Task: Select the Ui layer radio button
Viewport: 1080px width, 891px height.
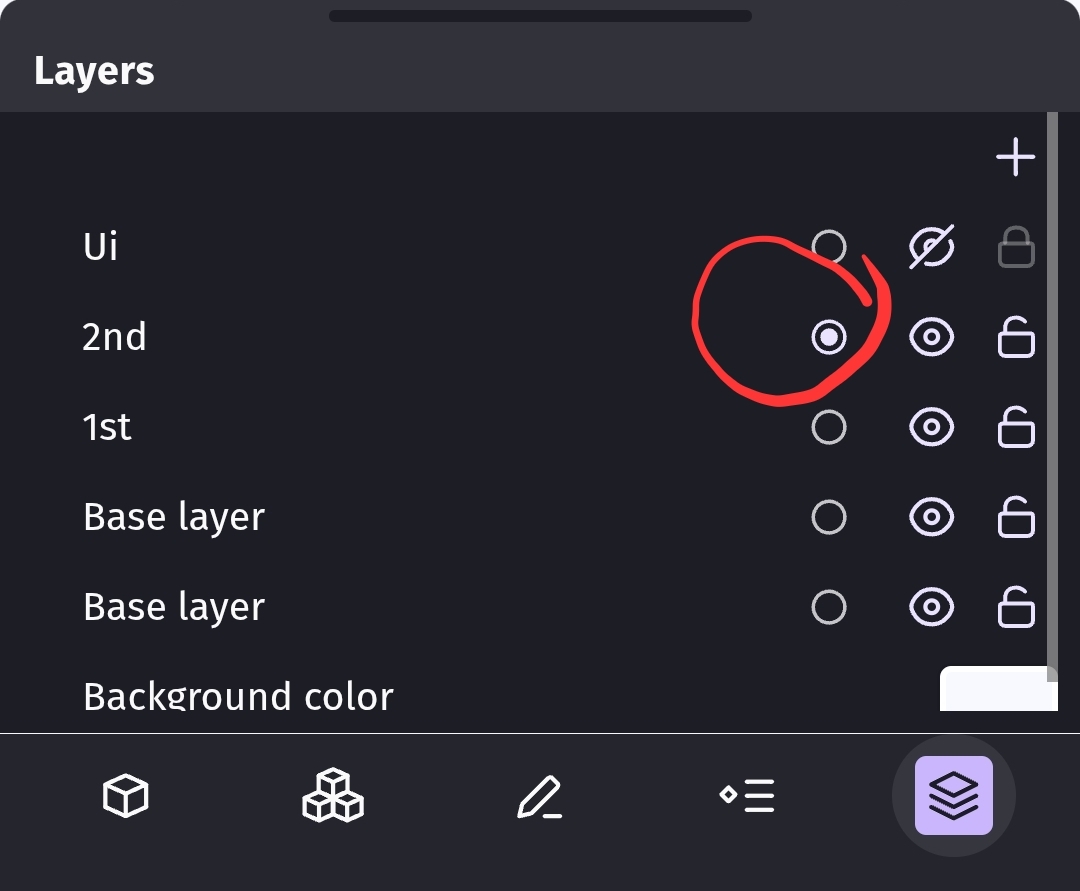Action: point(829,247)
